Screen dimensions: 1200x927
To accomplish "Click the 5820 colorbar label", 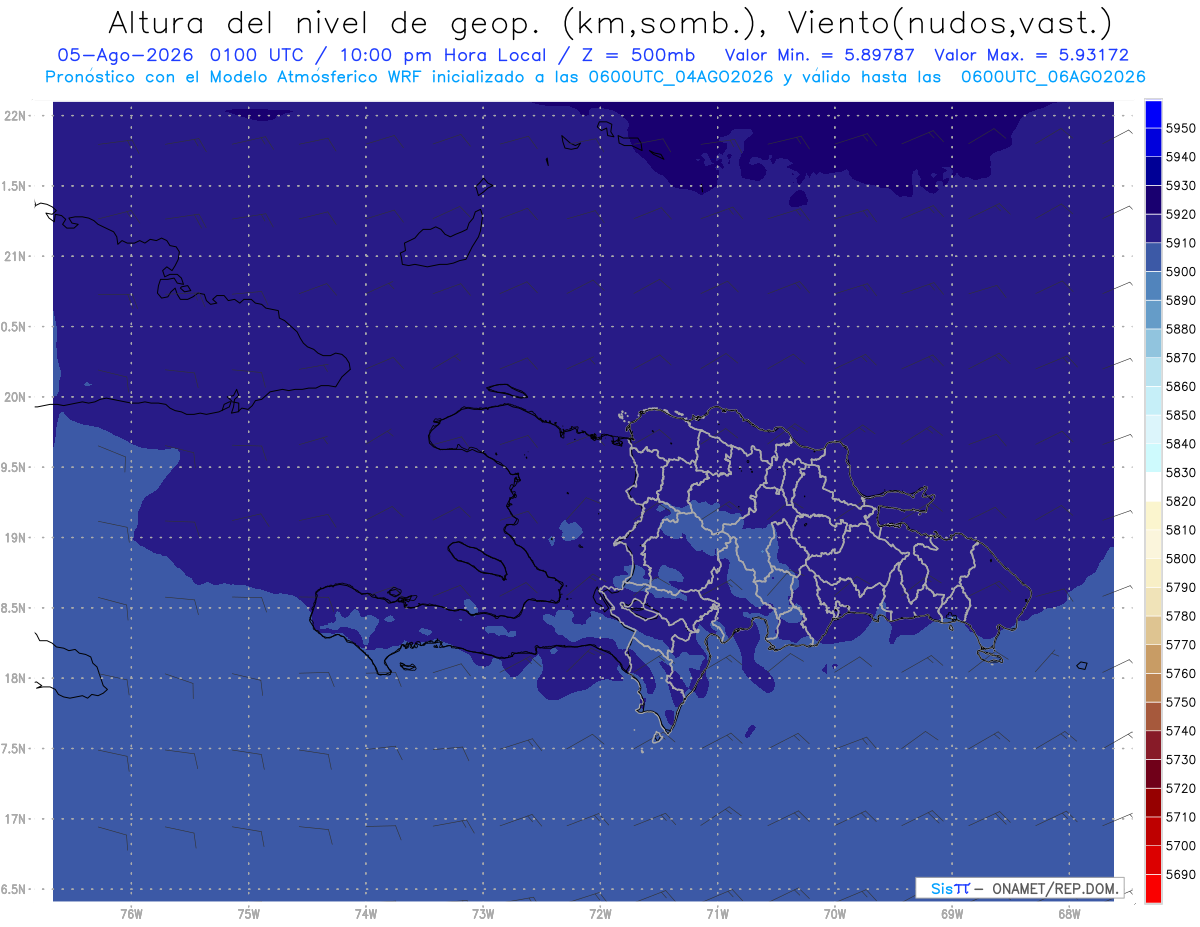I will [1180, 501].
